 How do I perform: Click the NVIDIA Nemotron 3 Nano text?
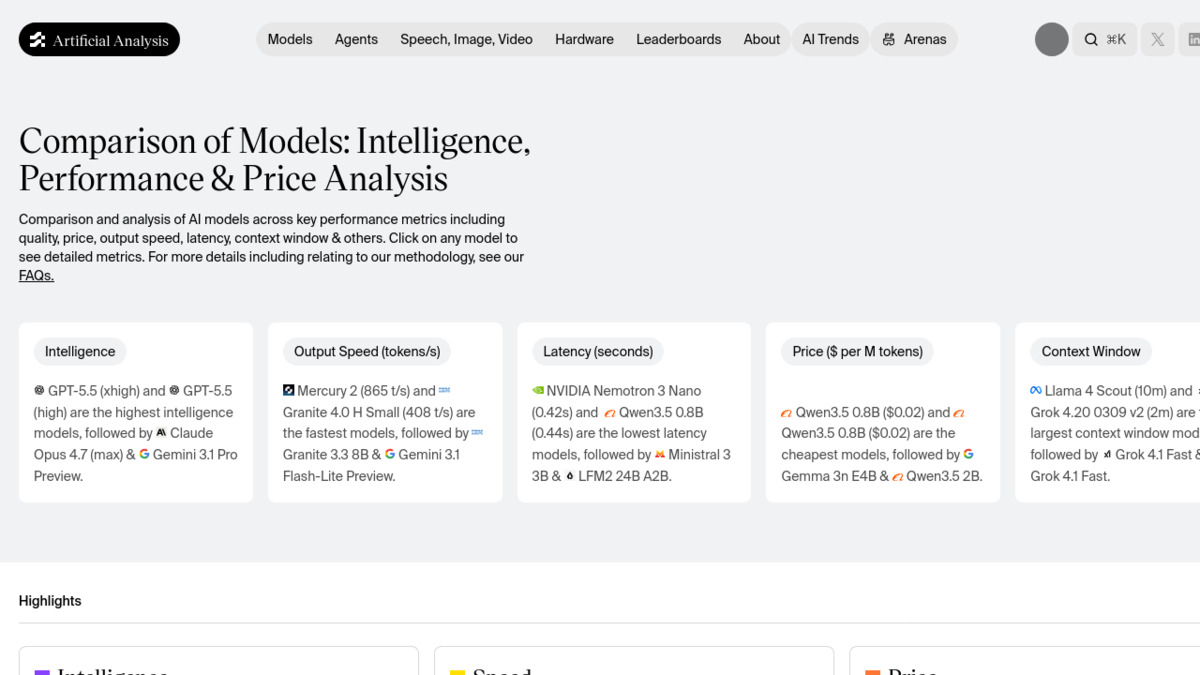tap(624, 391)
